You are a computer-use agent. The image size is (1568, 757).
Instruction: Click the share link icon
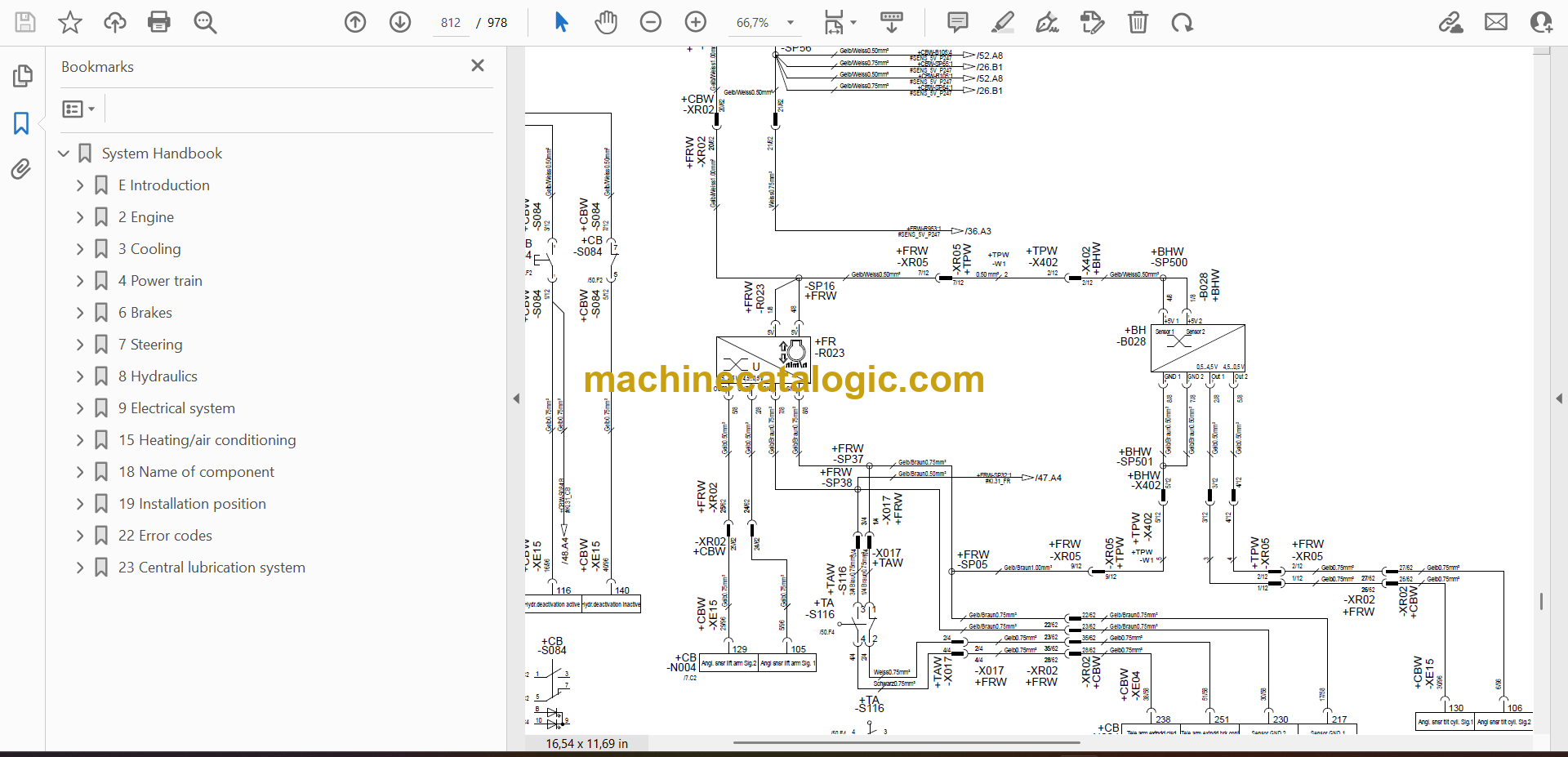pos(1451,22)
